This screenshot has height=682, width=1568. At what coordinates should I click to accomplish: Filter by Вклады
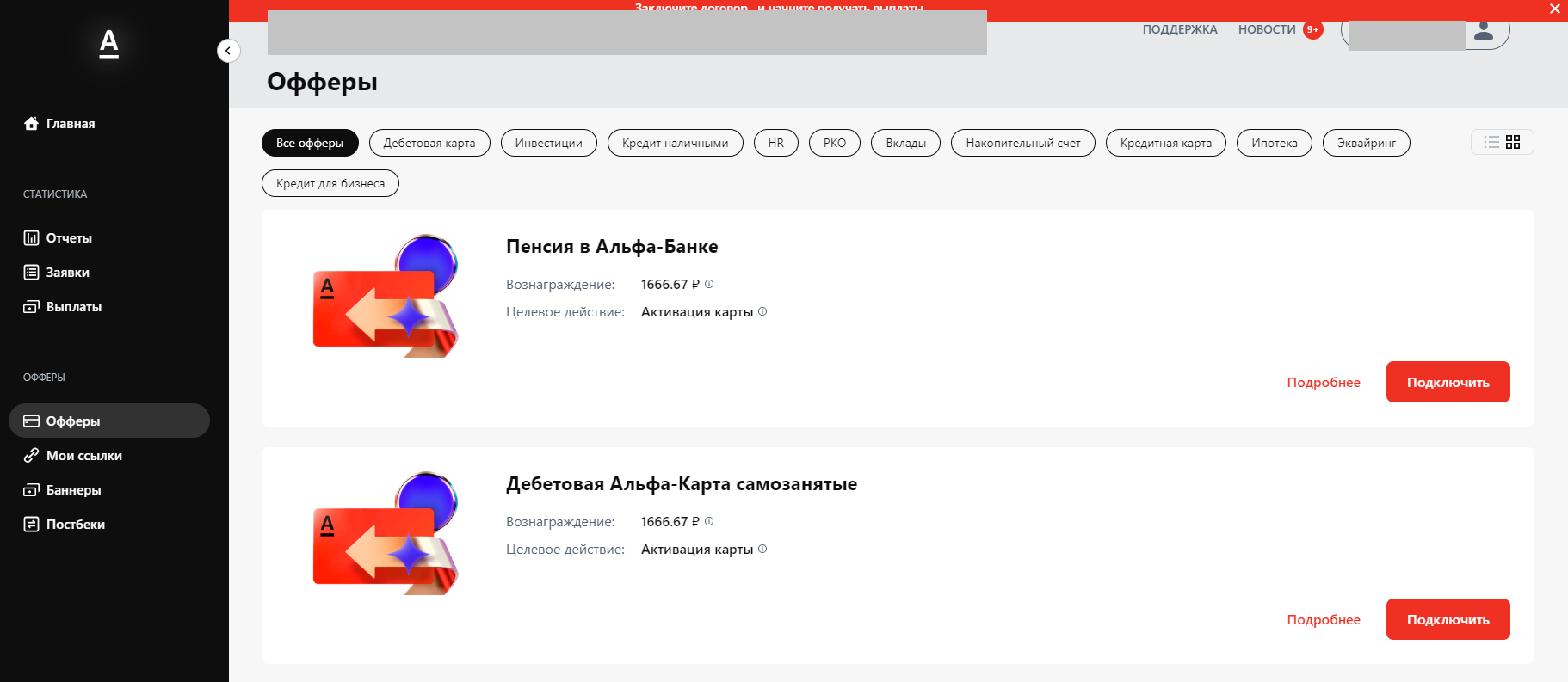(x=906, y=143)
